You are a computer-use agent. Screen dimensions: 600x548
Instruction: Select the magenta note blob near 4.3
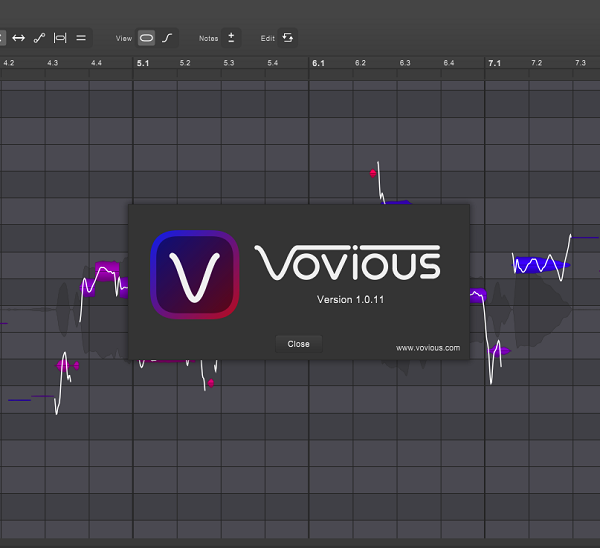pyautogui.click(x=63, y=365)
